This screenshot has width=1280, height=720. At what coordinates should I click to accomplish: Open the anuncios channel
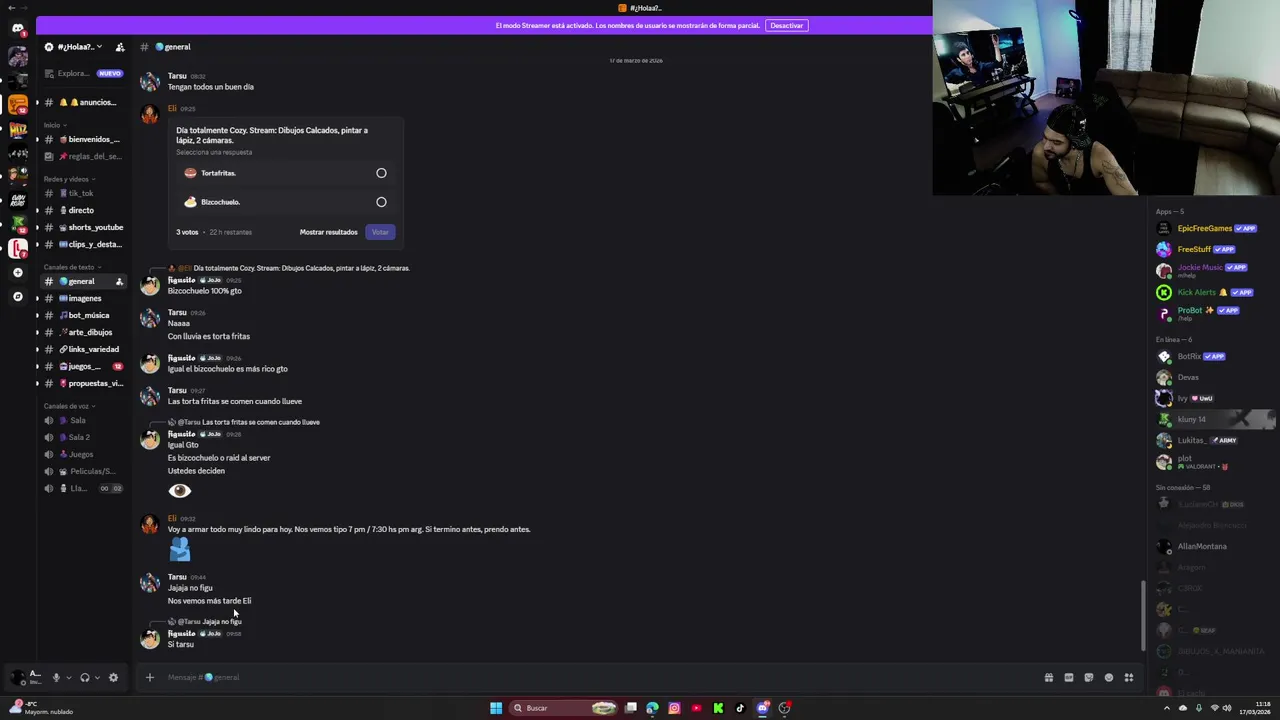(x=83, y=102)
